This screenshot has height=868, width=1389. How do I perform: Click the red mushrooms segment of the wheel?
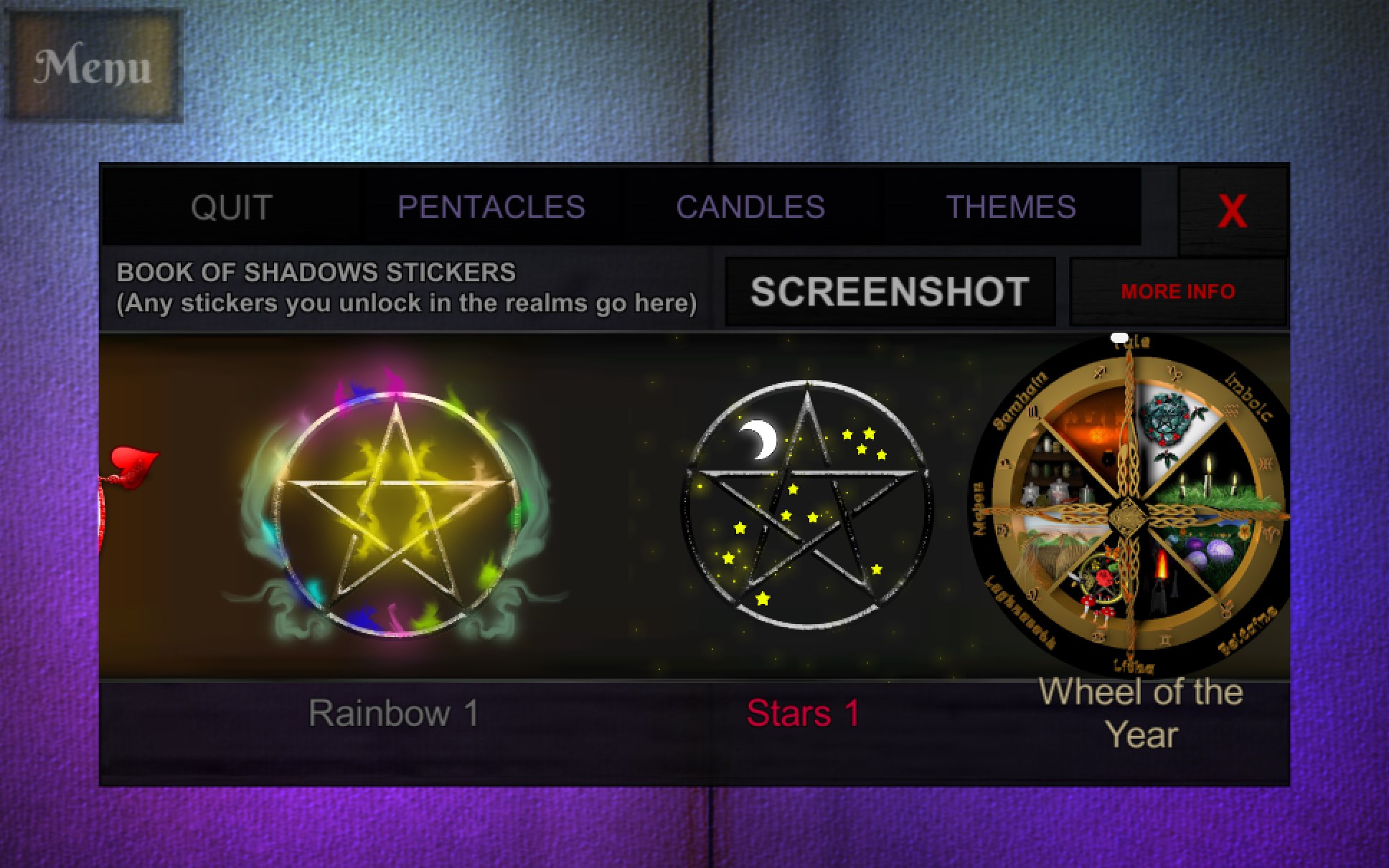(x=1096, y=585)
